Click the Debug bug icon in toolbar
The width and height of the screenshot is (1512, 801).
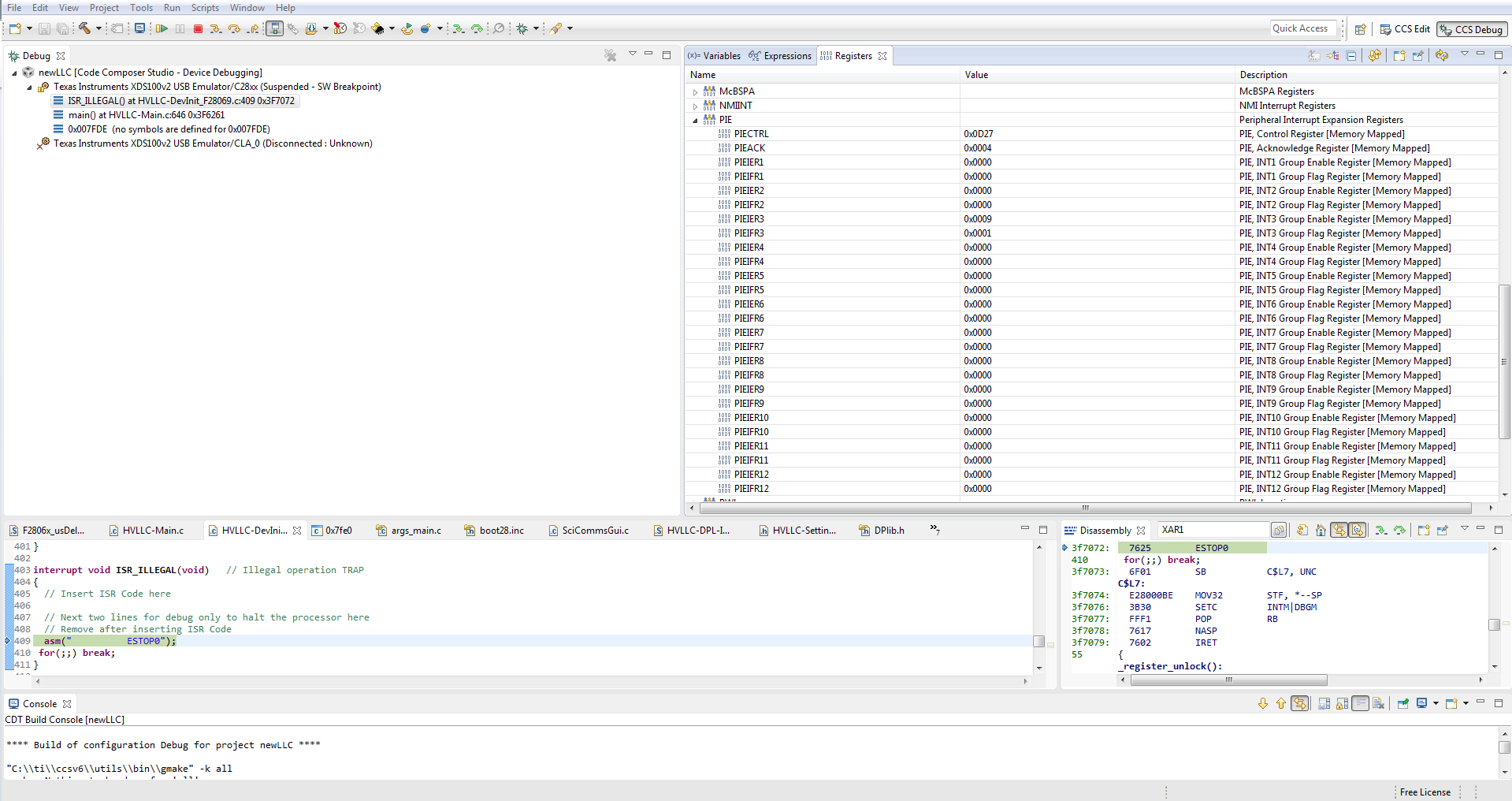tap(522, 28)
